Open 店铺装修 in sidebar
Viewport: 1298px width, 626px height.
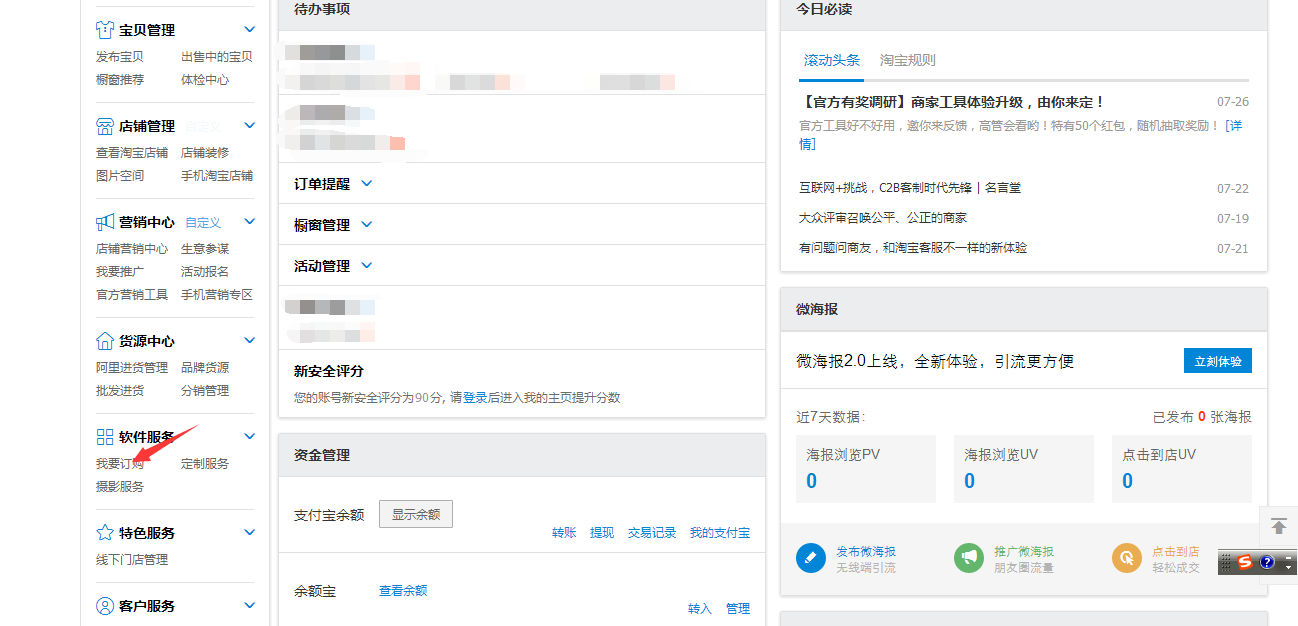[x=205, y=153]
